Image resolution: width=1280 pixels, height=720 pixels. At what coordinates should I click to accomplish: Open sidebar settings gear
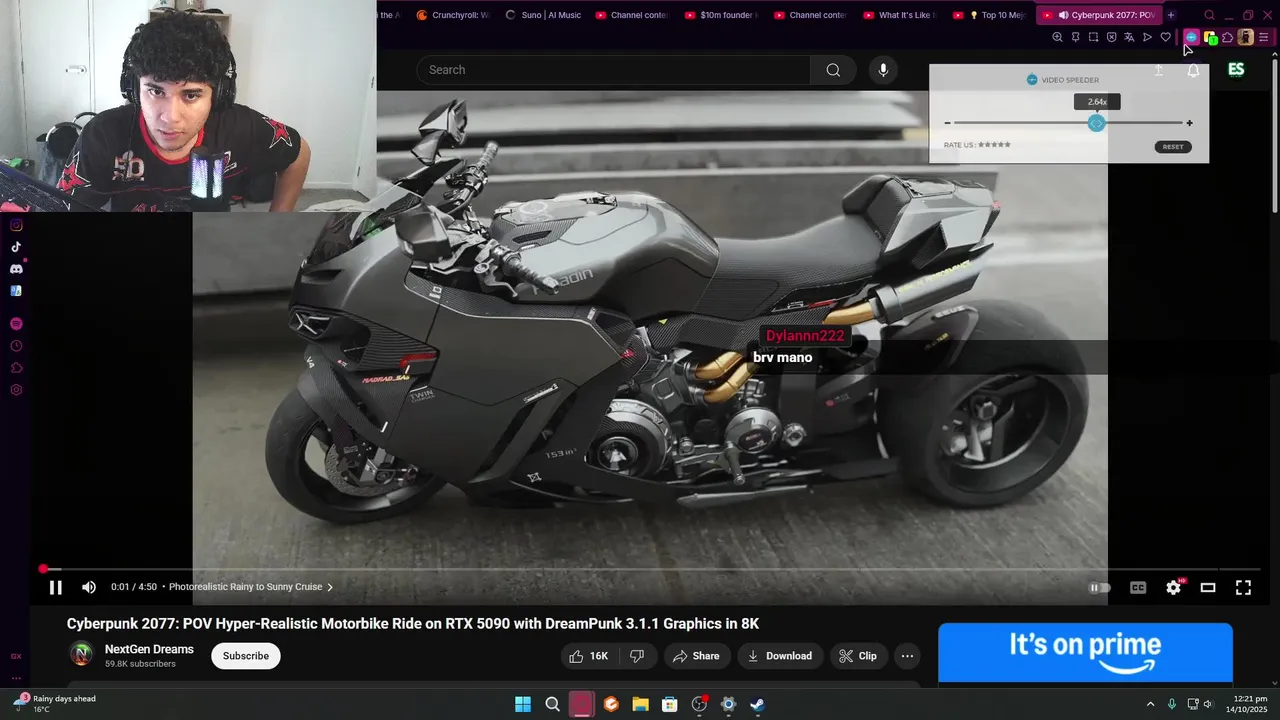point(16,390)
